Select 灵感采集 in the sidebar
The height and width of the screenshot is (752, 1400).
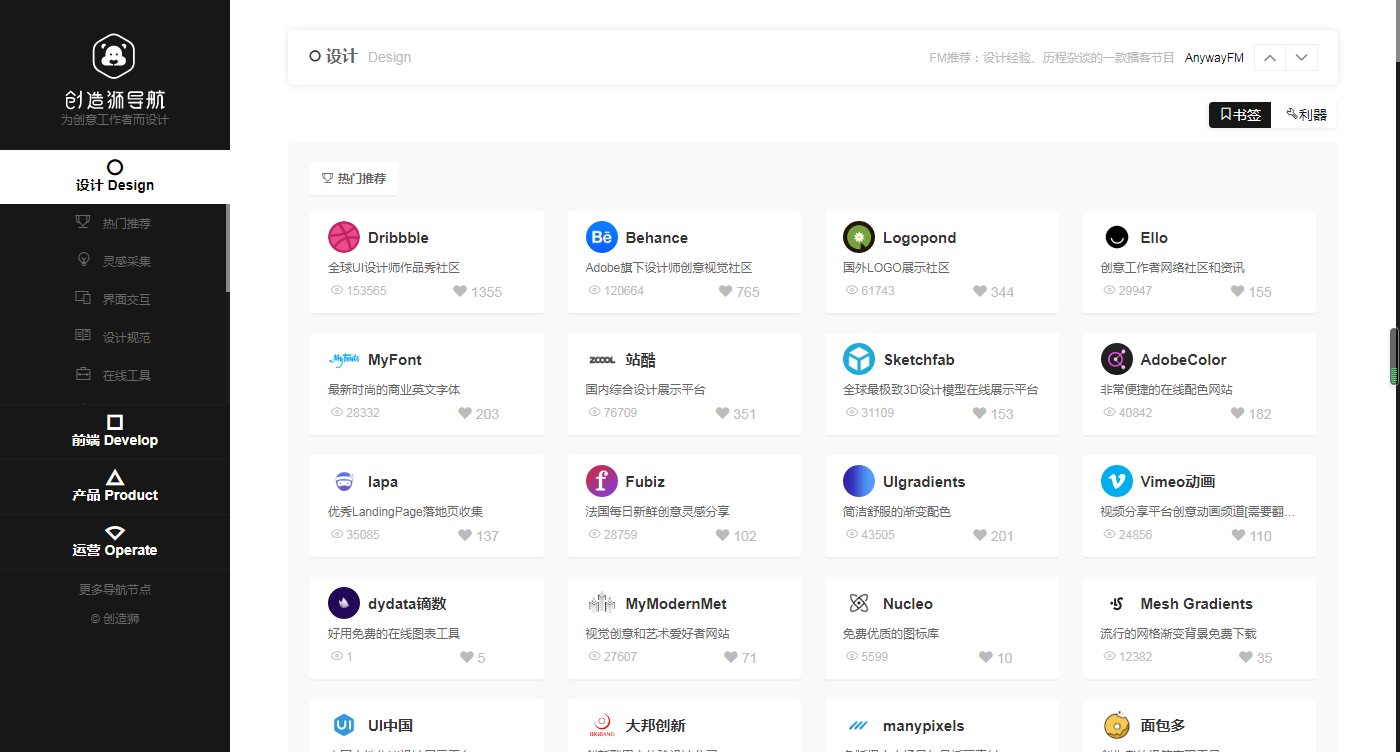[115, 261]
